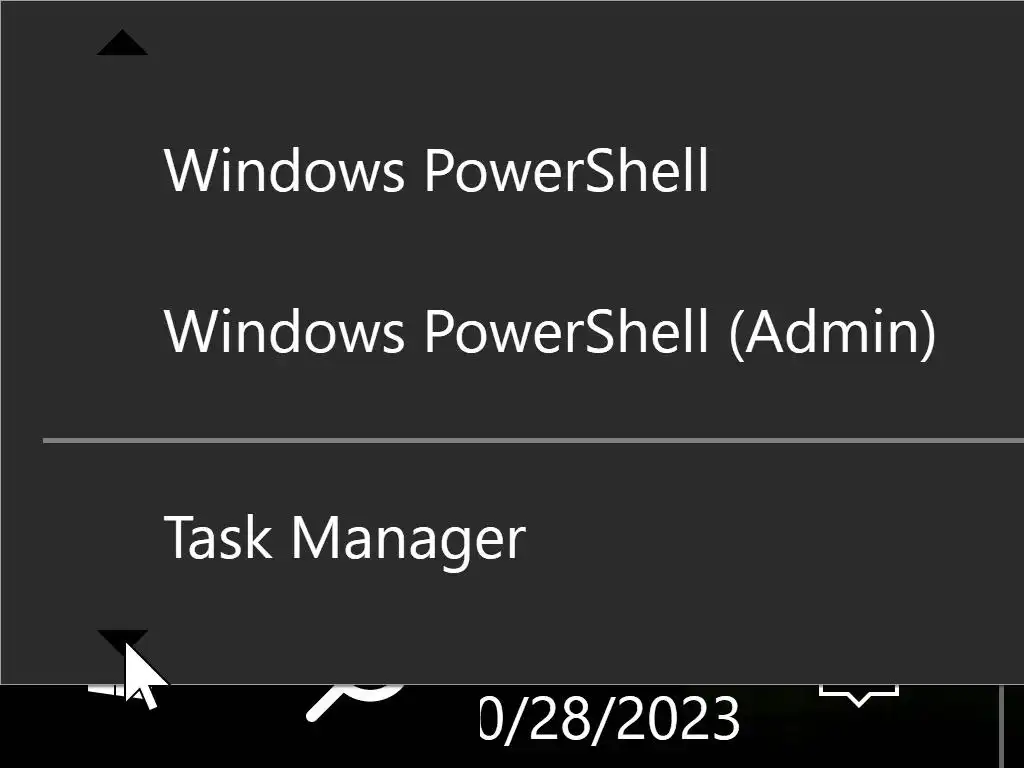1024x768 pixels.
Task: Click the black down triangle at menu bottom
Action: (x=122, y=638)
